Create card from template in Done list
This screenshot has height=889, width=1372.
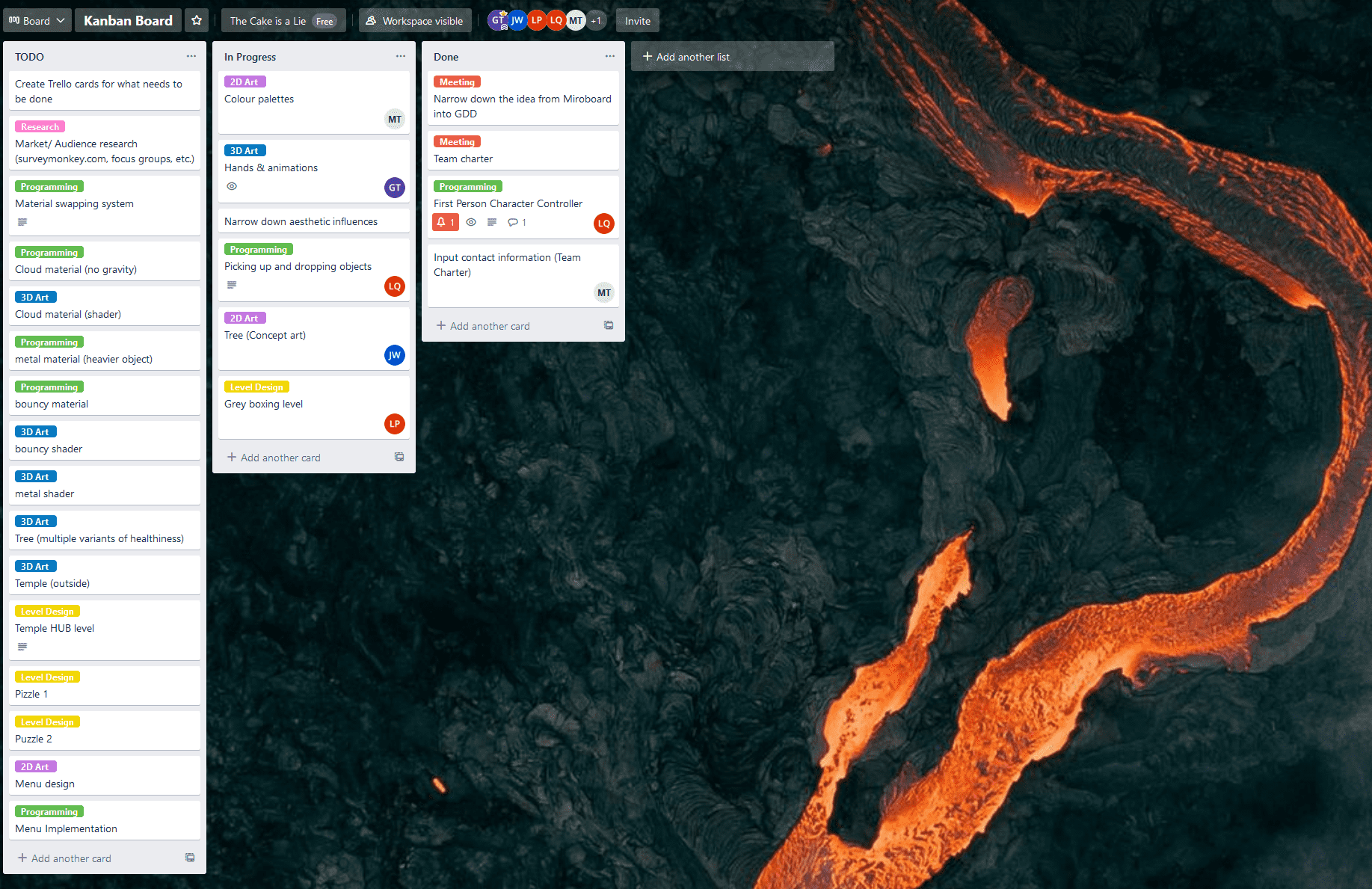609,325
